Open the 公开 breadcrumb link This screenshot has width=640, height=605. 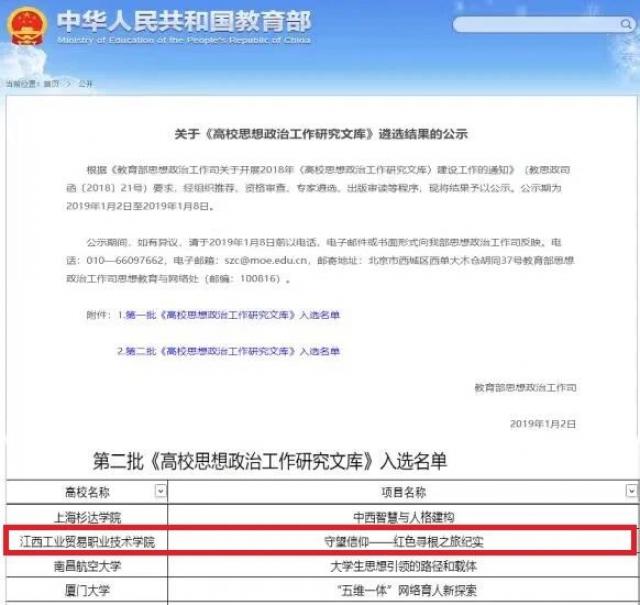pyautogui.click(x=85, y=84)
